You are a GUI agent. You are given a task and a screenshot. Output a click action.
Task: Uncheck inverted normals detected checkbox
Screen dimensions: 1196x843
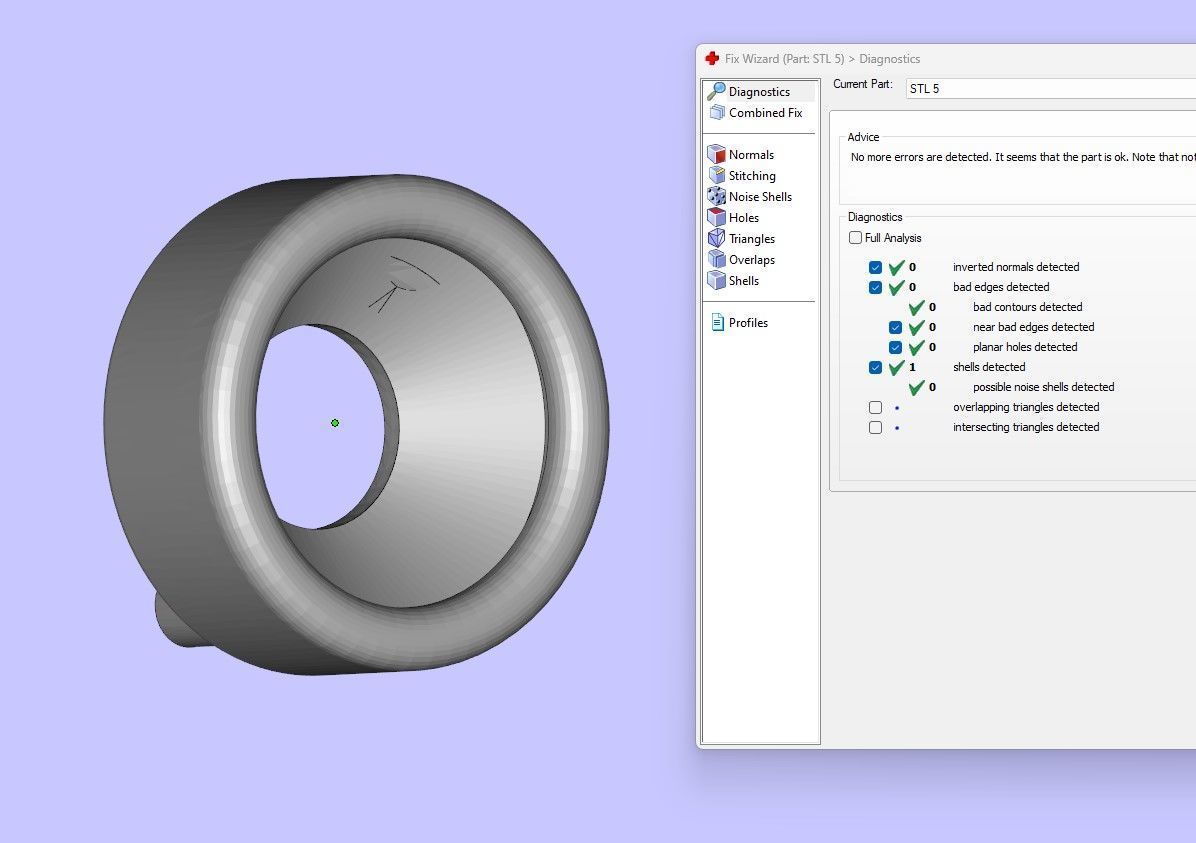coord(875,267)
